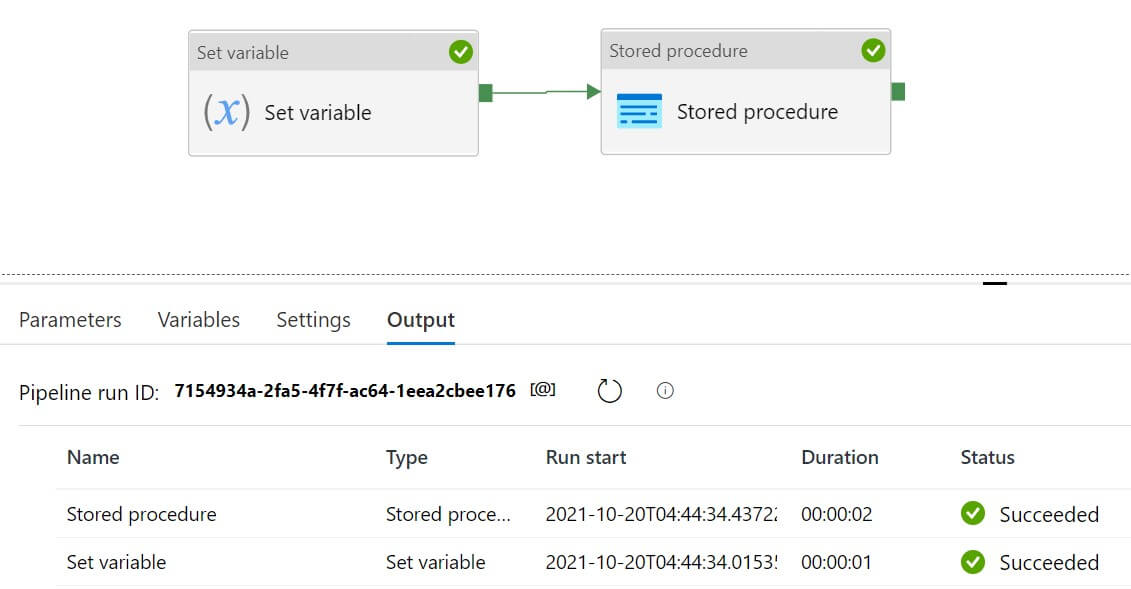1131x589 pixels.
Task: Click Succeeded status icon in Set variable row
Action: pyautogui.click(x=972, y=562)
